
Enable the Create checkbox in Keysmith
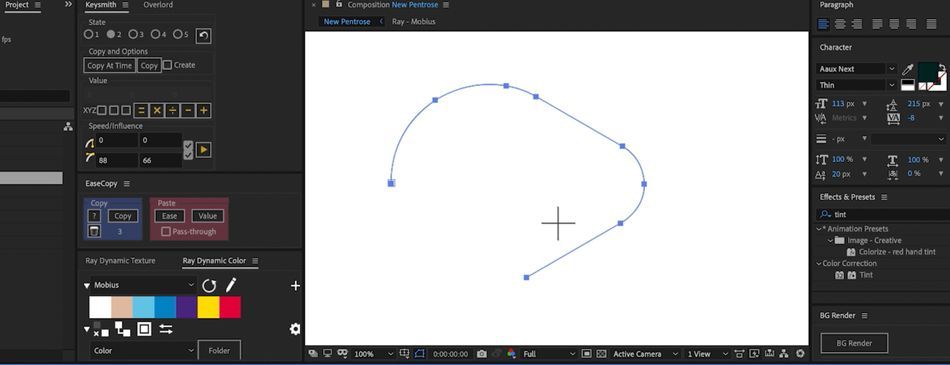(167, 65)
